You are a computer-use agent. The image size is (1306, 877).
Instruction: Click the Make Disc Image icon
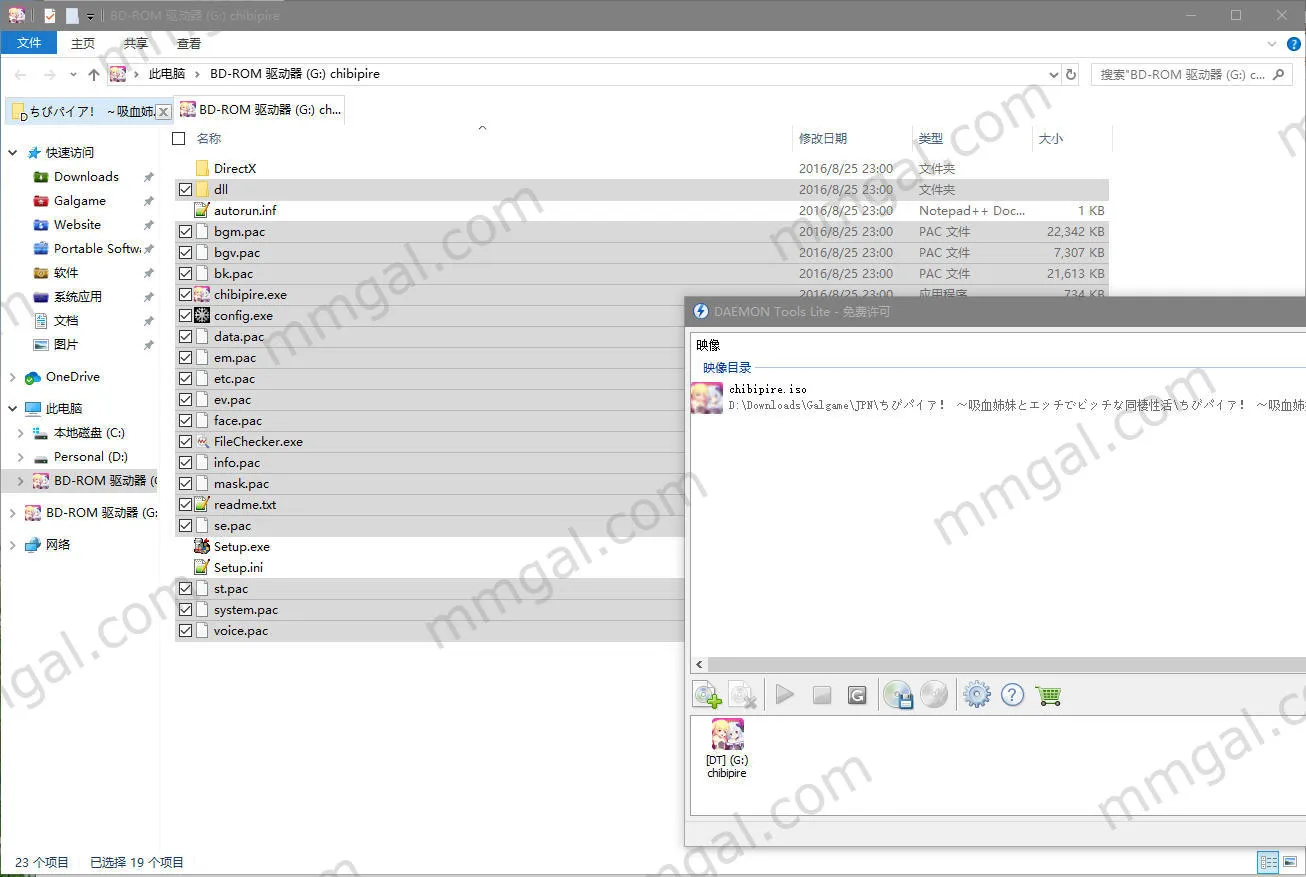tap(897, 695)
